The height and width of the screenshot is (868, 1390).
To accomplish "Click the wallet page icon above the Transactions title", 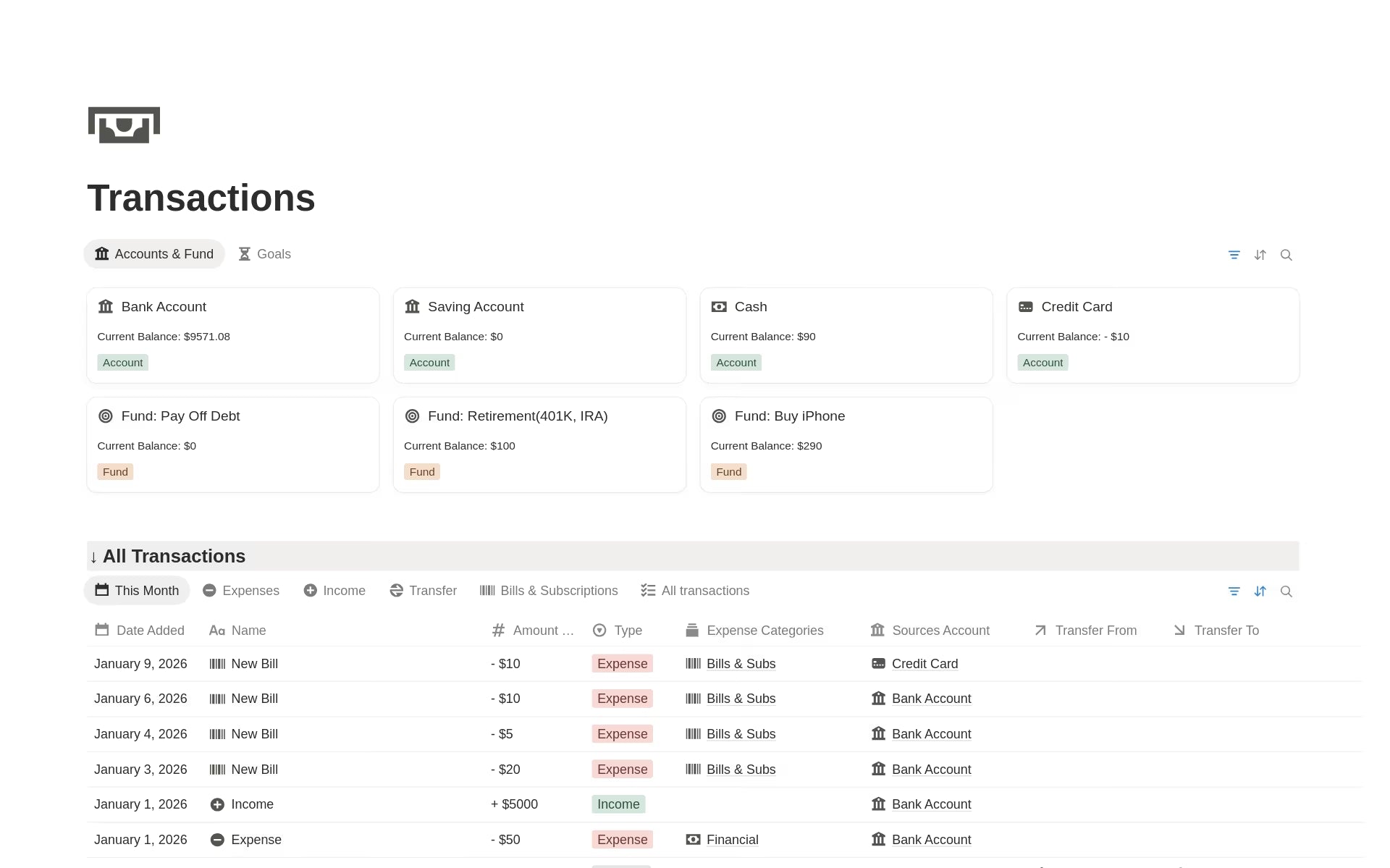I will click(123, 125).
